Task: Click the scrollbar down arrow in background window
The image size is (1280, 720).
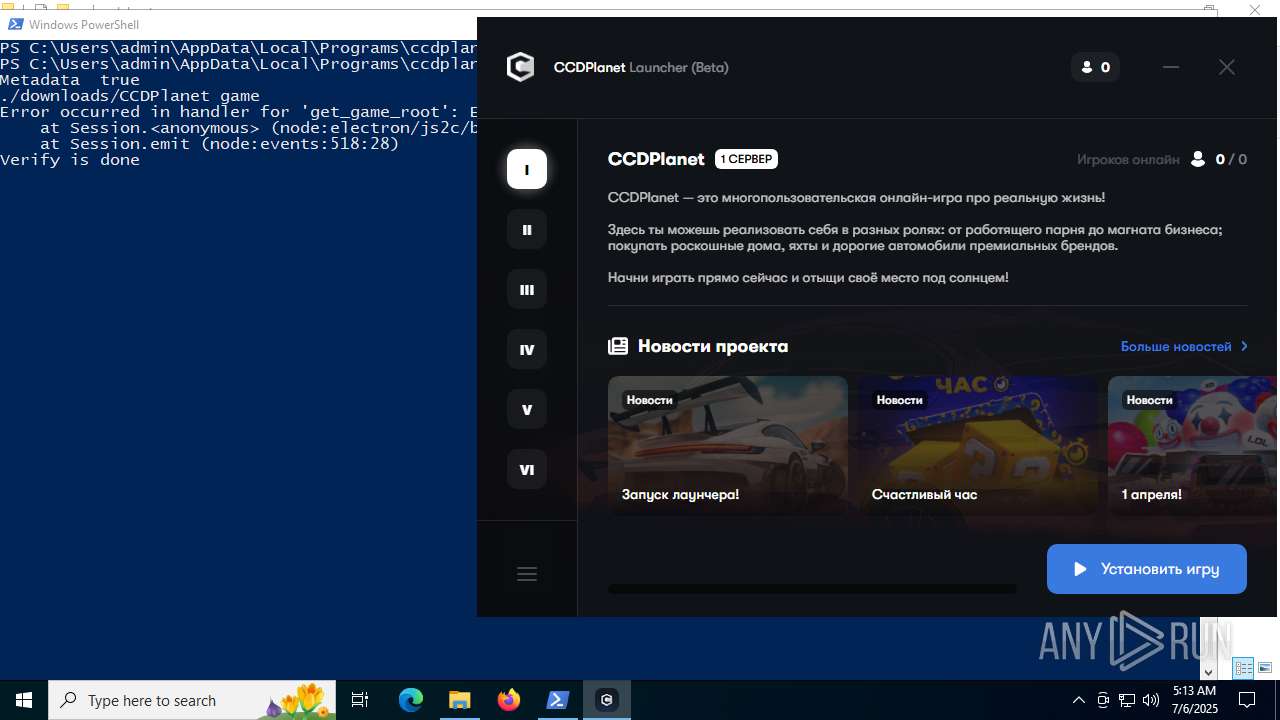Action: coord(1208,672)
